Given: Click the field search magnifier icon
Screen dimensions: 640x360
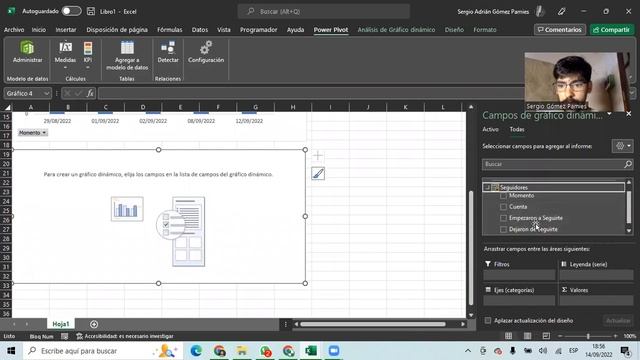Looking at the screenshot, I should click(x=628, y=164).
